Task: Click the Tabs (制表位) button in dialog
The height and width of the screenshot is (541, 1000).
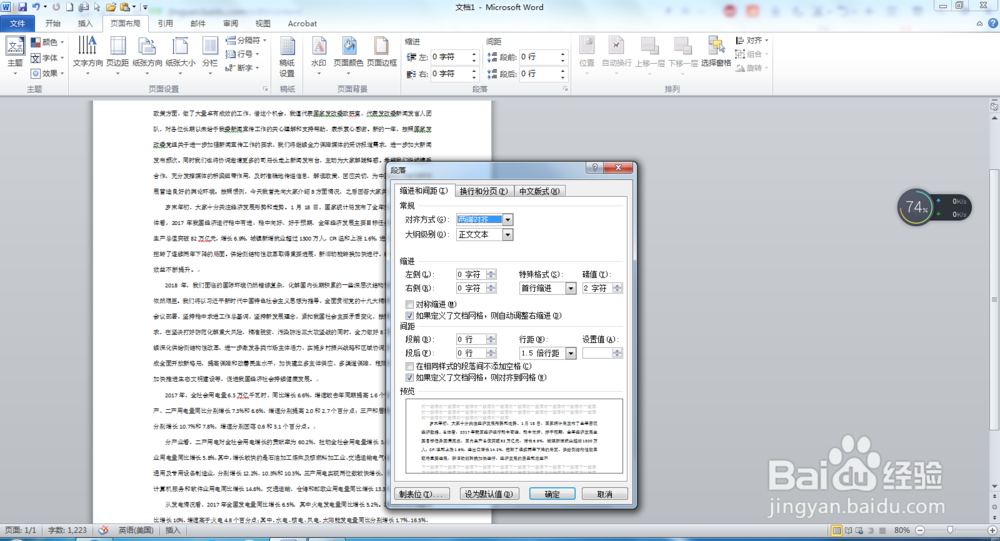Action: [423, 494]
